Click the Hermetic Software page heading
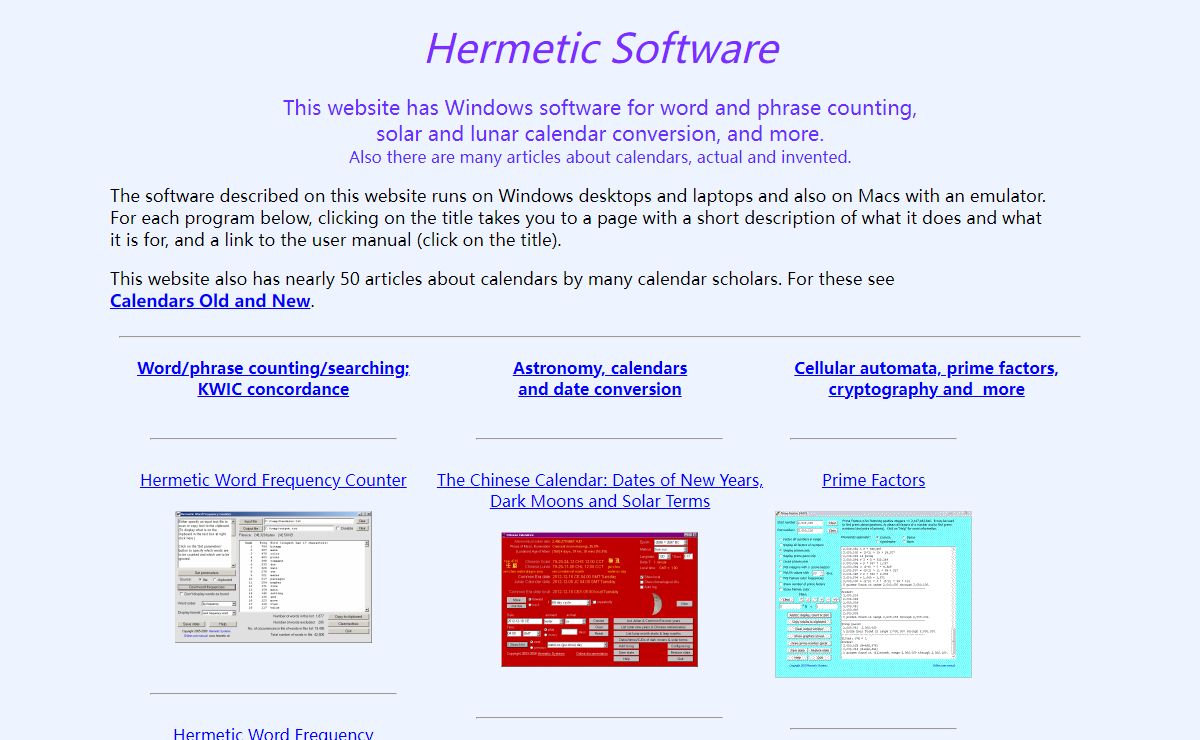 (601, 48)
